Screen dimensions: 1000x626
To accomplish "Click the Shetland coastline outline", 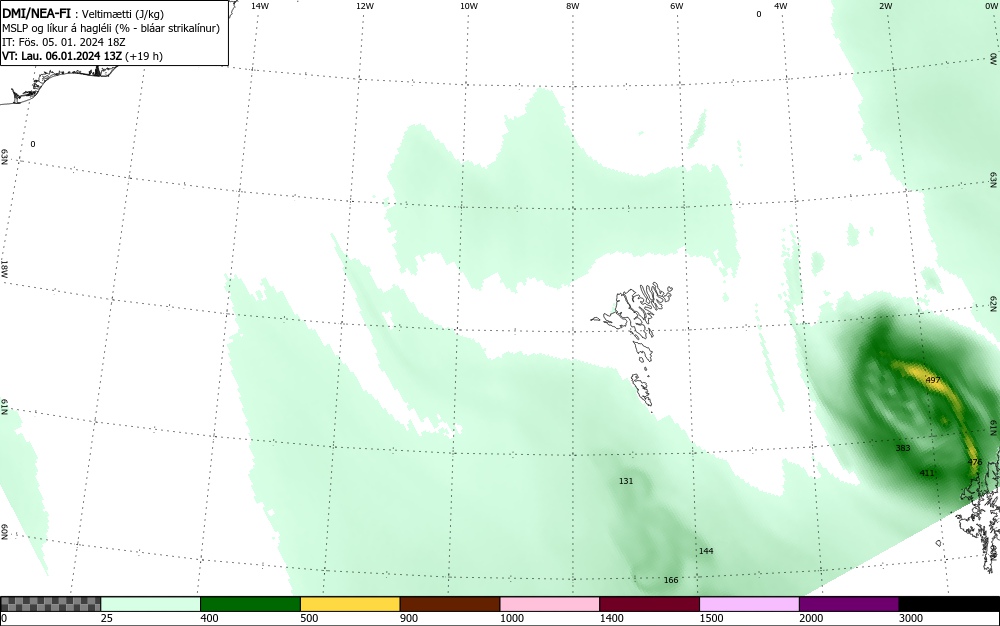I will click(979, 510).
